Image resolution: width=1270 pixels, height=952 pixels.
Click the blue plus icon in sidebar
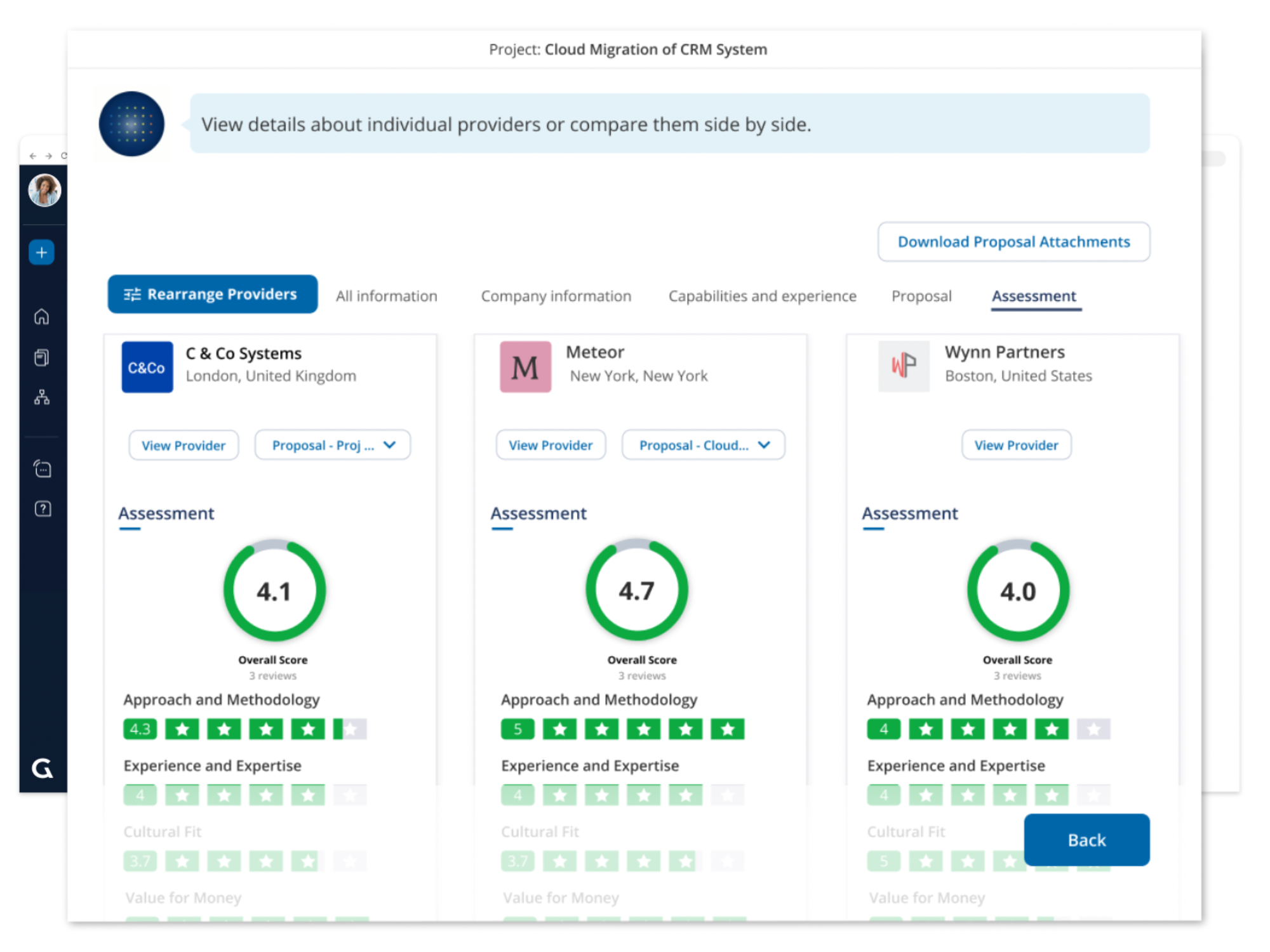(x=42, y=253)
